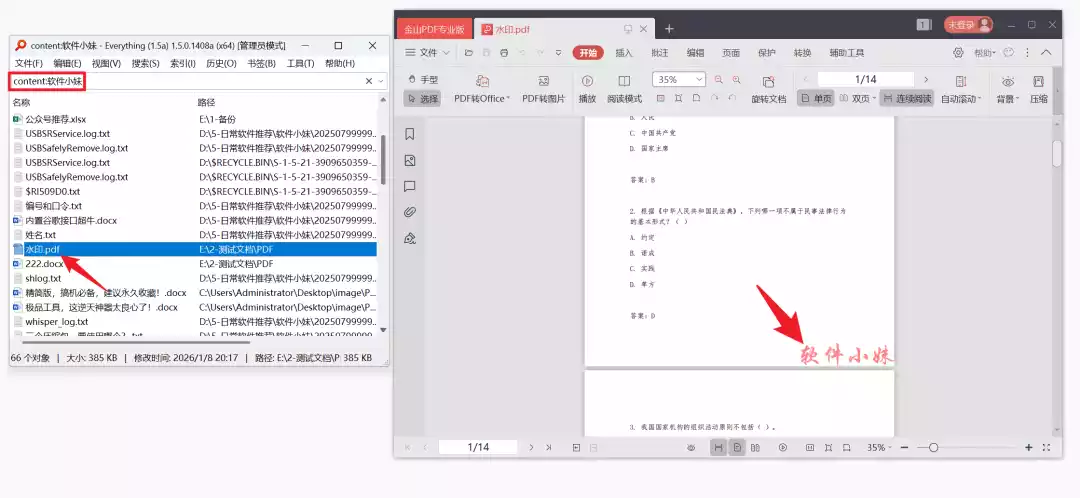Screen dimensions: 1080x498
Task: Open PDF settings gear icon
Action: 958,52
